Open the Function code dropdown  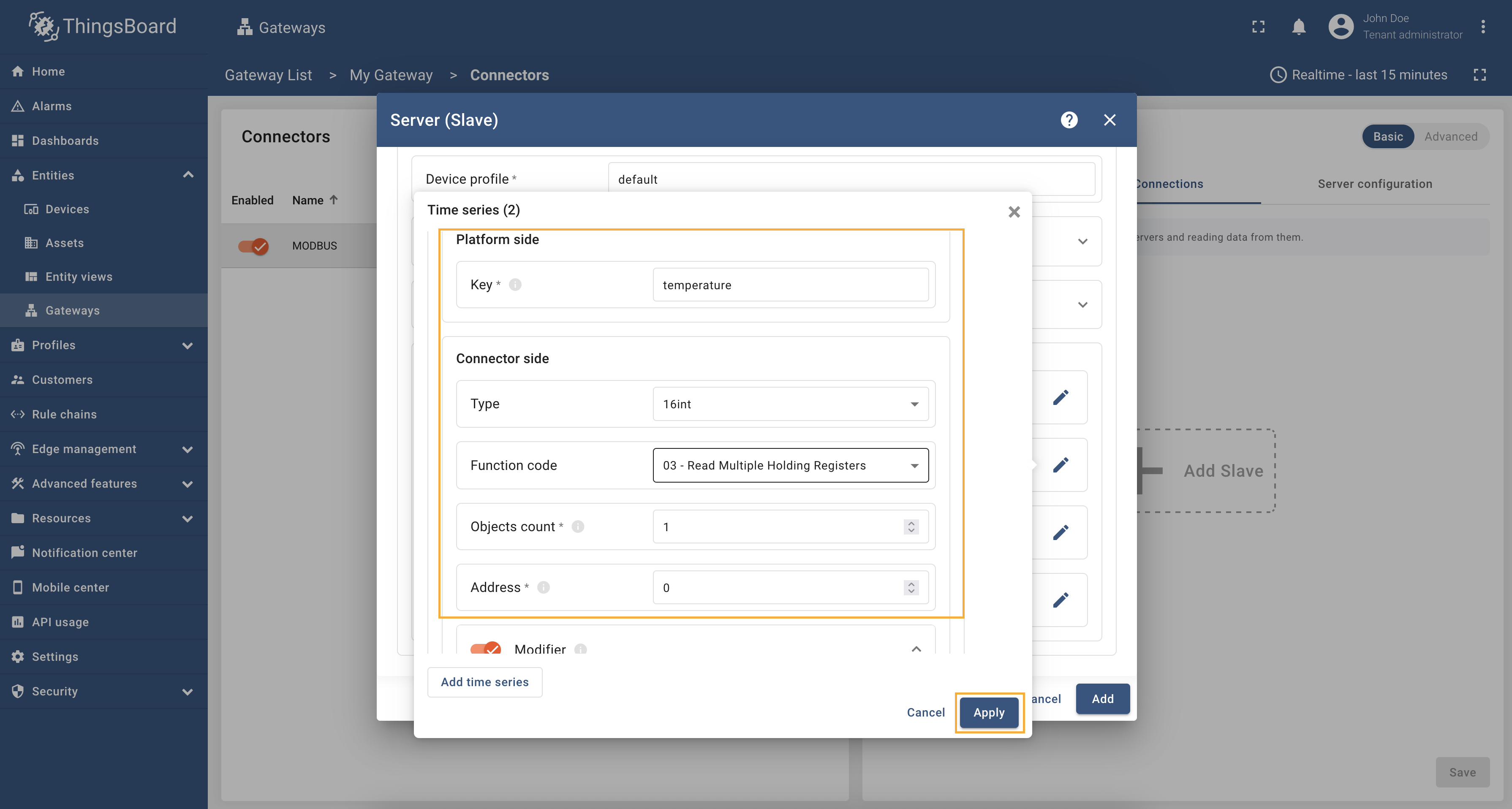(790, 465)
